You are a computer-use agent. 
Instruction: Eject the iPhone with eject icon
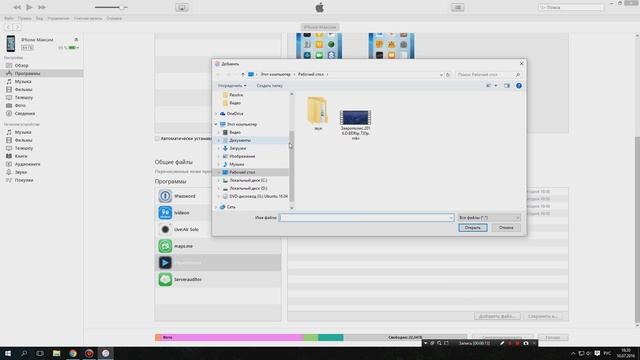[x=76, y=40]
